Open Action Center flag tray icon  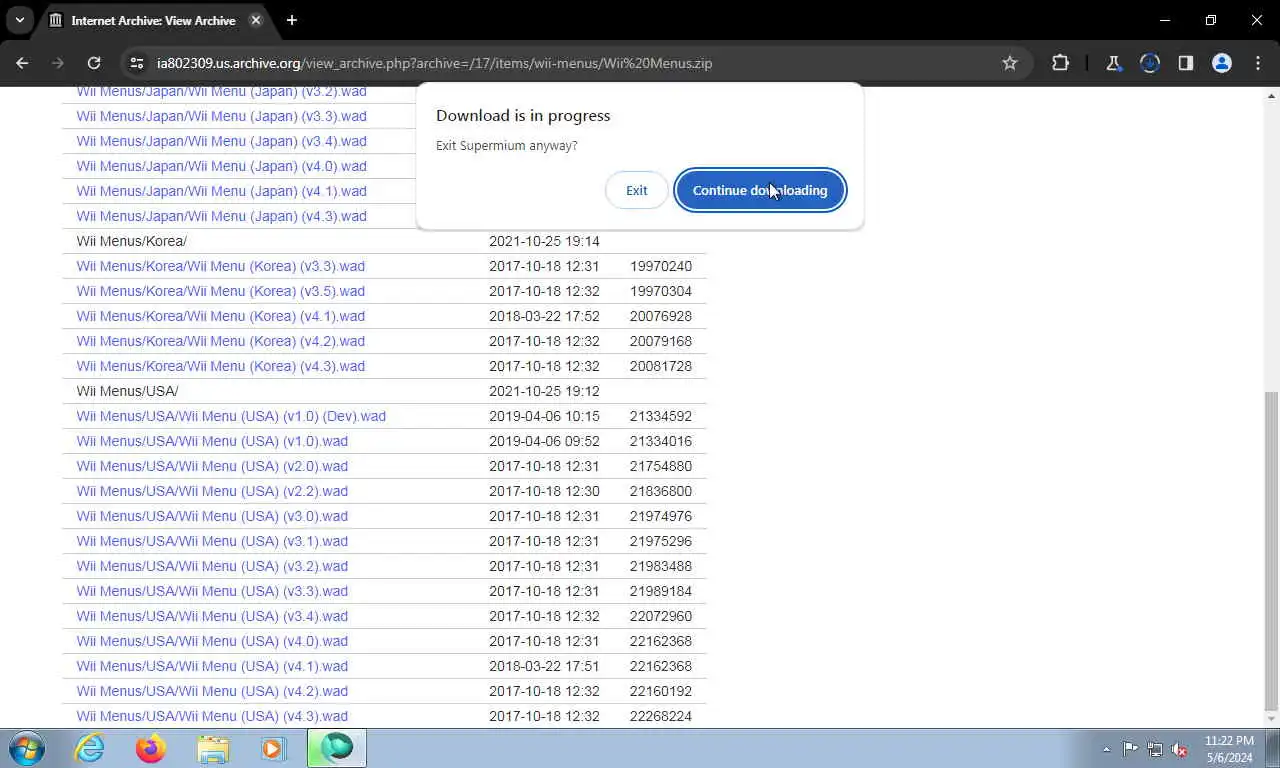[x=1130, y=749]
